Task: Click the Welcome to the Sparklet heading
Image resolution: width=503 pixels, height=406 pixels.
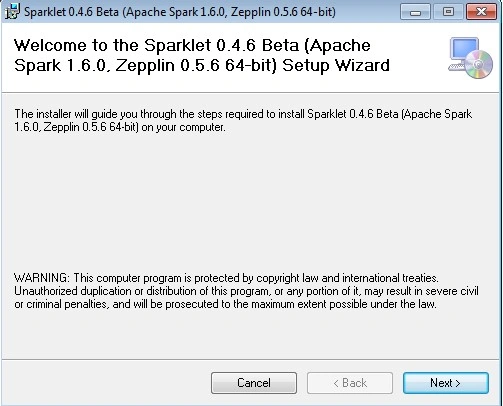Action: point(202,55)
